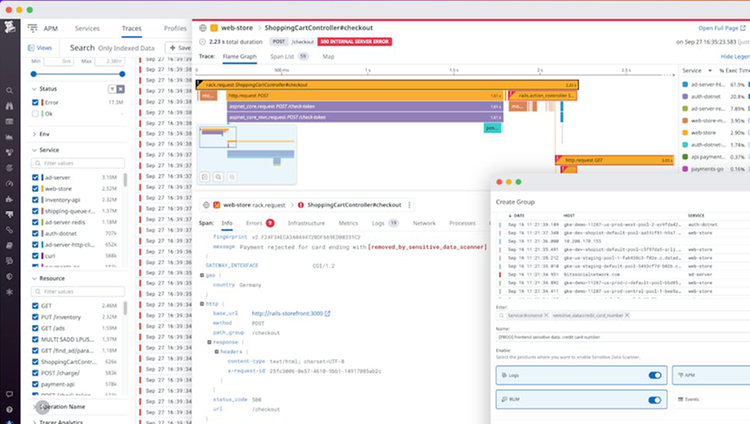This screenshot has height=424, width=750.
Task: Click the Views button
Action: pyautogui.click(x=40, y=48)
